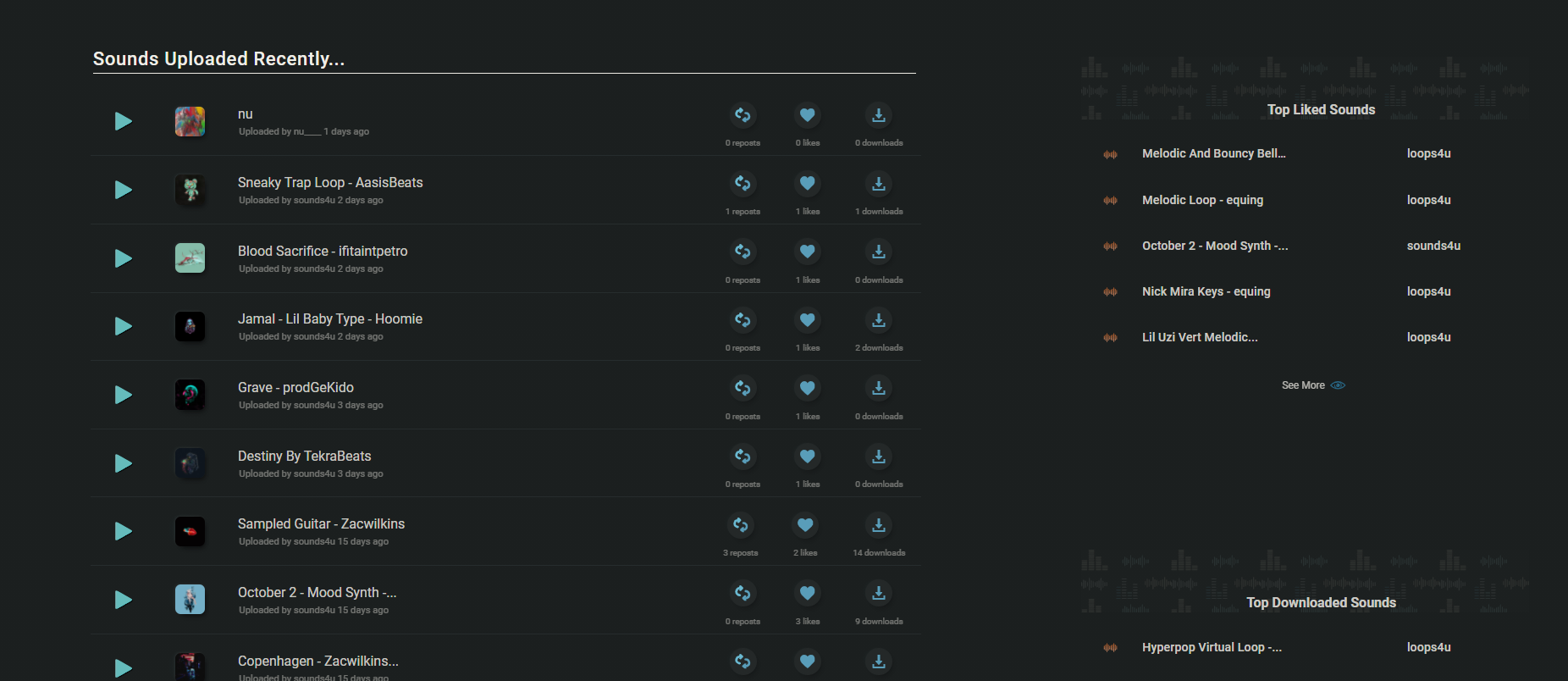
Task: Play the 'nu' sound
Action: [124, 121]
